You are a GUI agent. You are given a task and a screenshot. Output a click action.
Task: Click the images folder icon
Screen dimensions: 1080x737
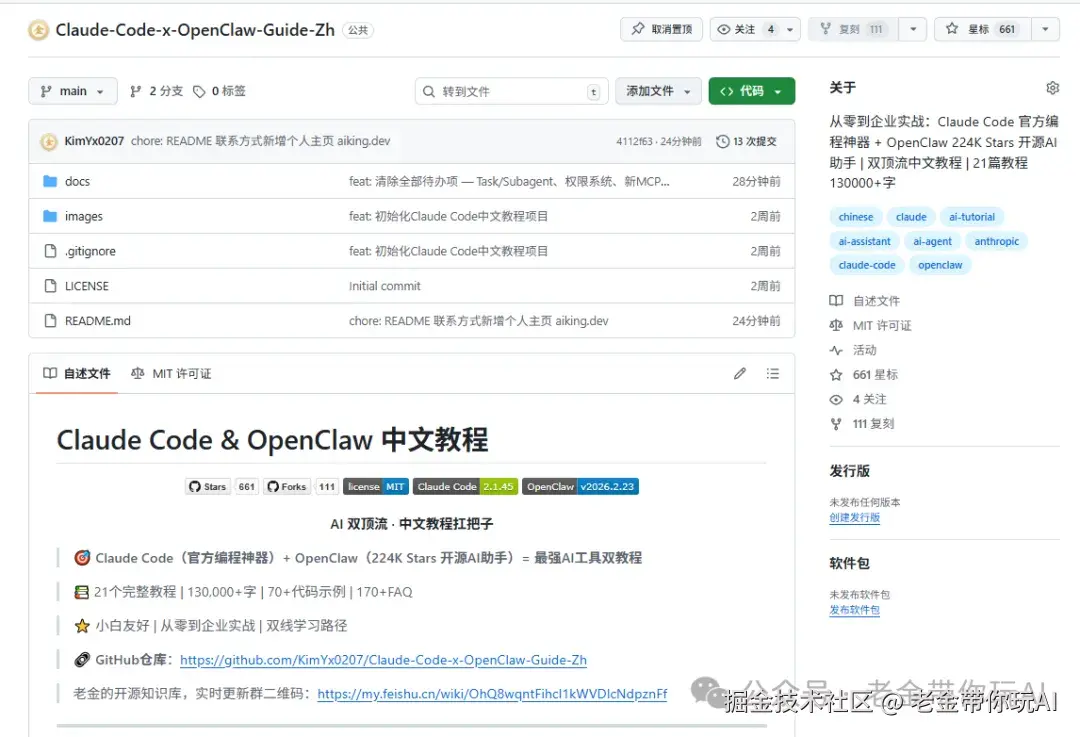pos(50,216)
